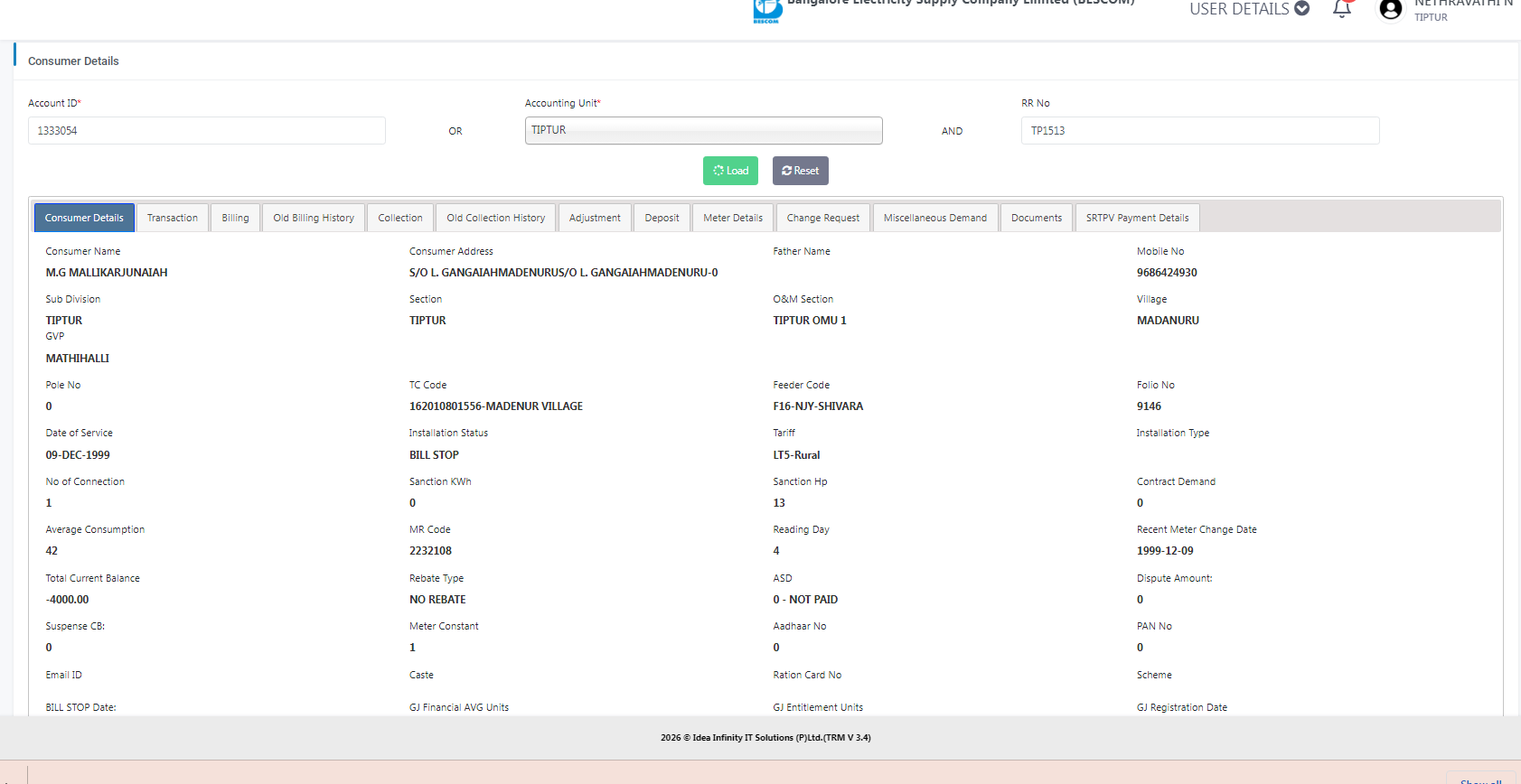Click tariff value LT5-Rural

[x=796, y=455]
